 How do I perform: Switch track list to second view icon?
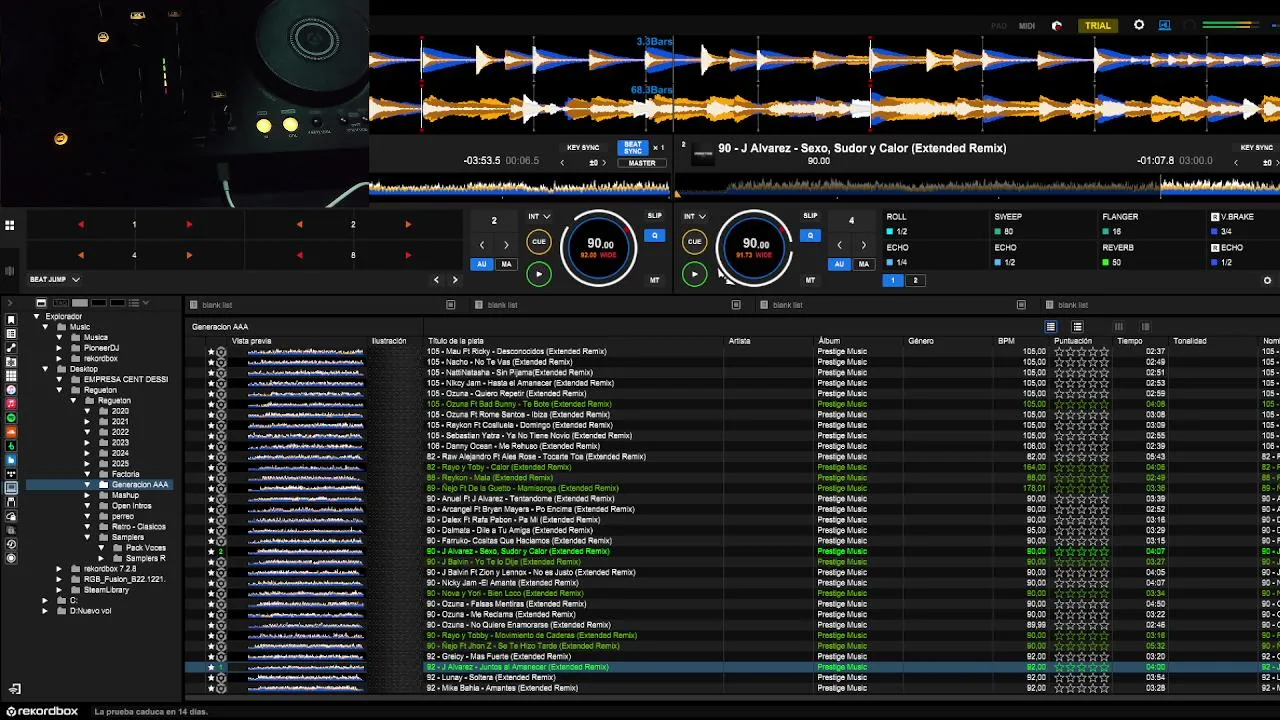(x=1077, y=327)
